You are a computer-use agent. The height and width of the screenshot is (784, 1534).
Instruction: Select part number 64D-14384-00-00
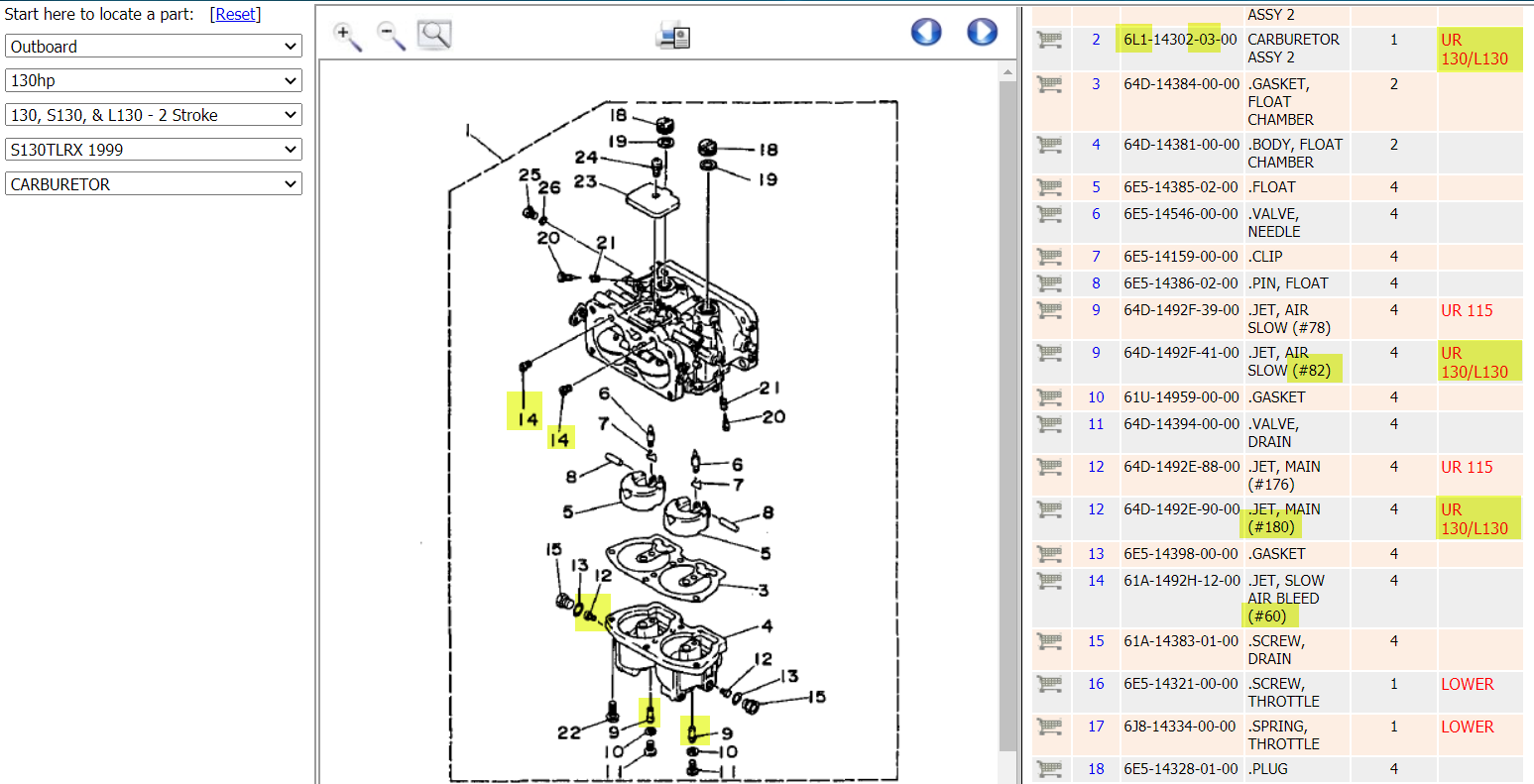pos(1181,84)
